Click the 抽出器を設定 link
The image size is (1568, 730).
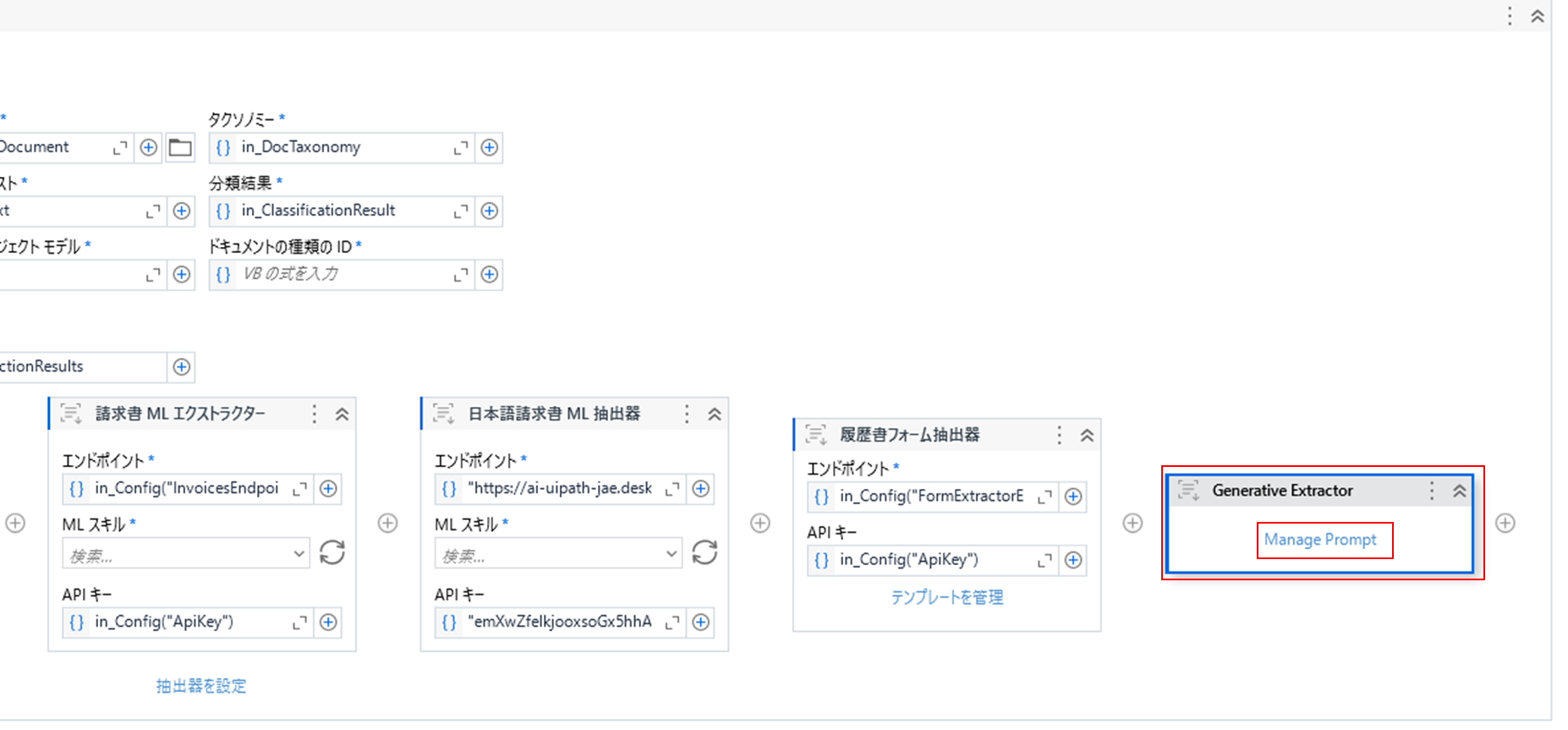click(x=201, y=686)
